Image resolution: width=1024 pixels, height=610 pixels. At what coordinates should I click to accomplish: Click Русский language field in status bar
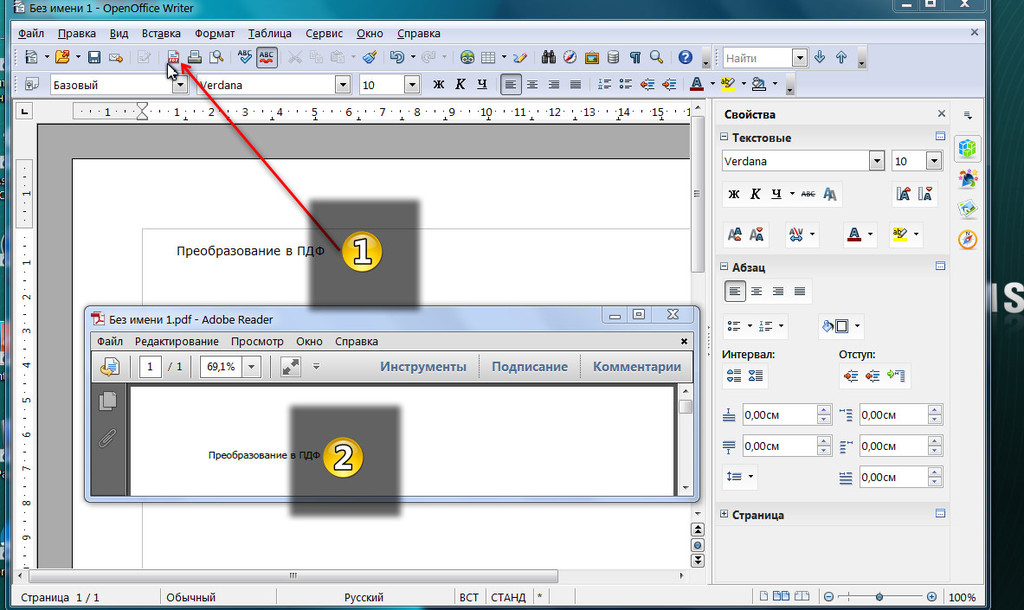(364, 597)
